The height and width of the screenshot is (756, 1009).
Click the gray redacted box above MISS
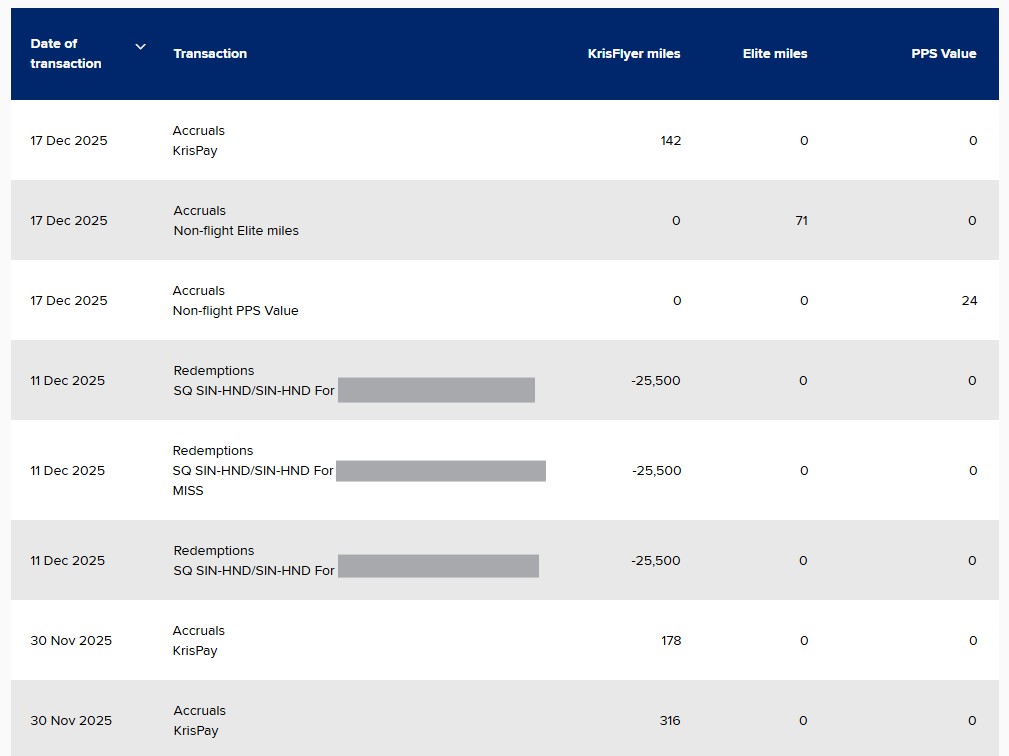(x=441, y=471)
